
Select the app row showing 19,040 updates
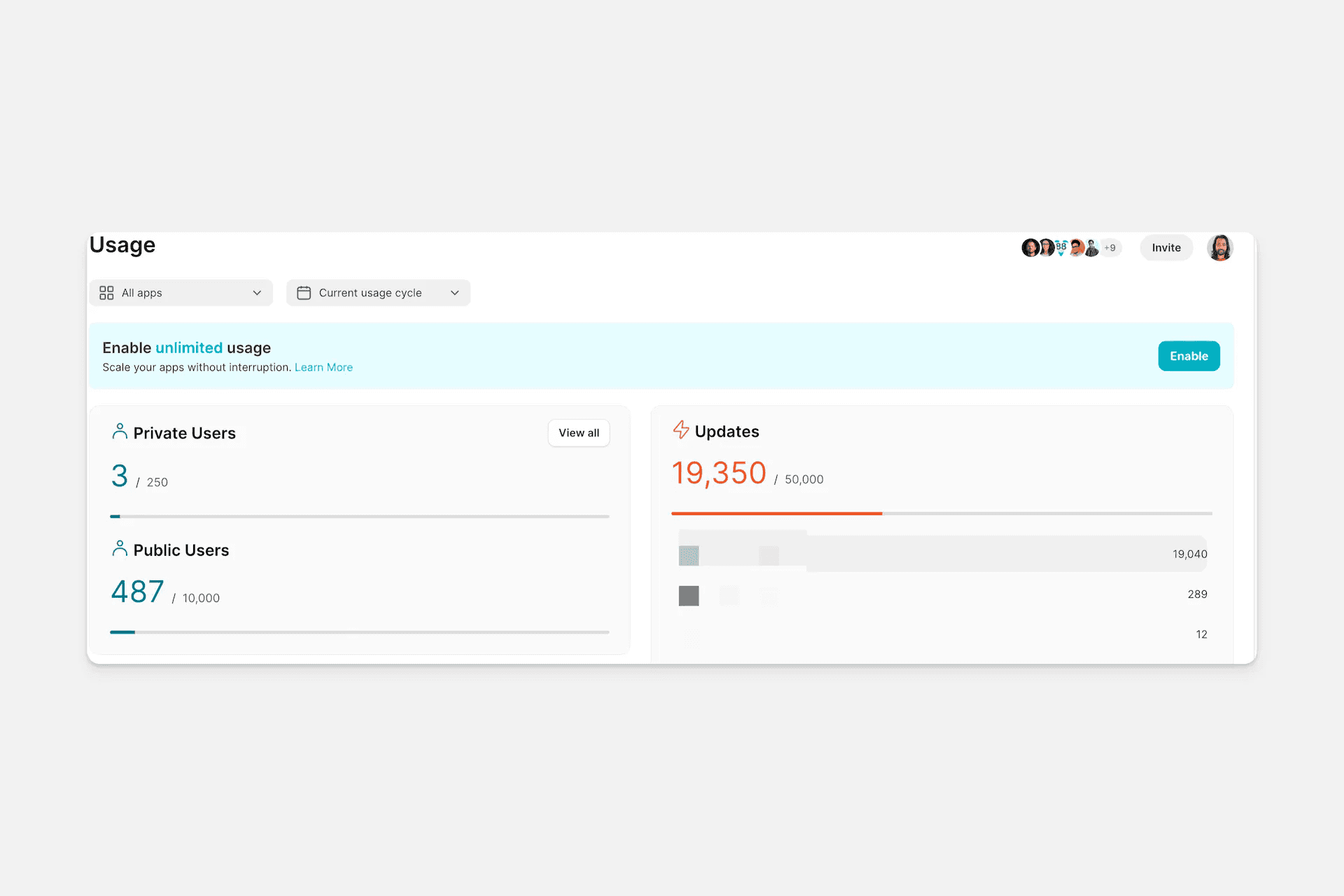pos(941,554)
